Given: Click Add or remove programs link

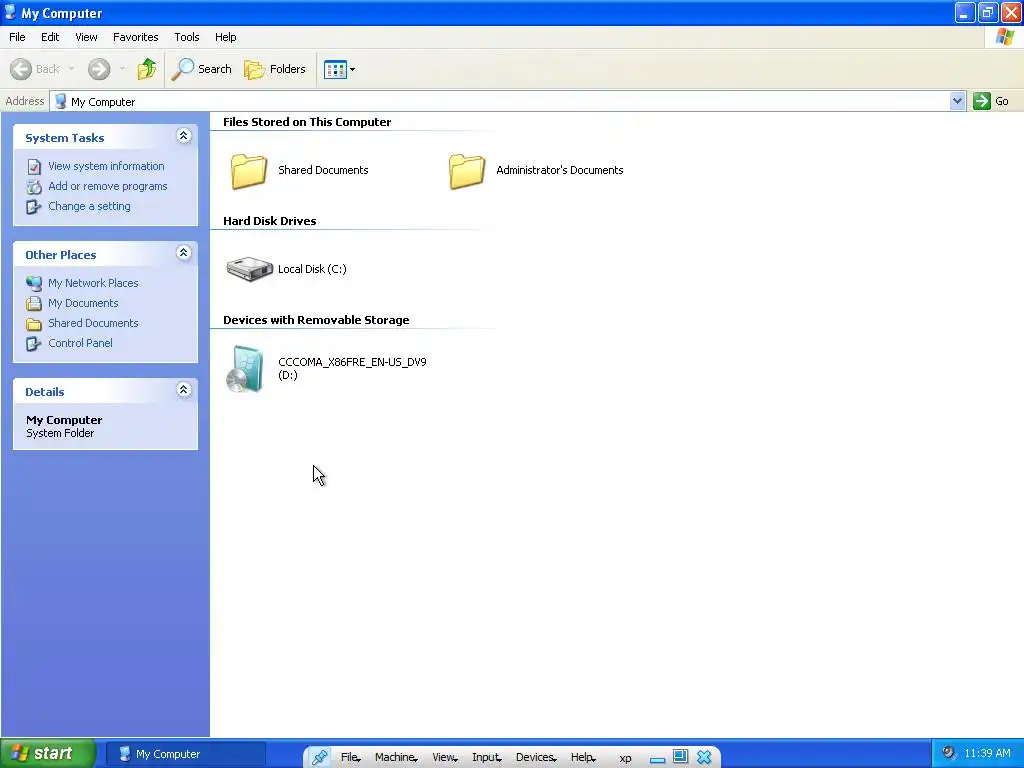Looking at the screenshot, I should tap(108, 186).
